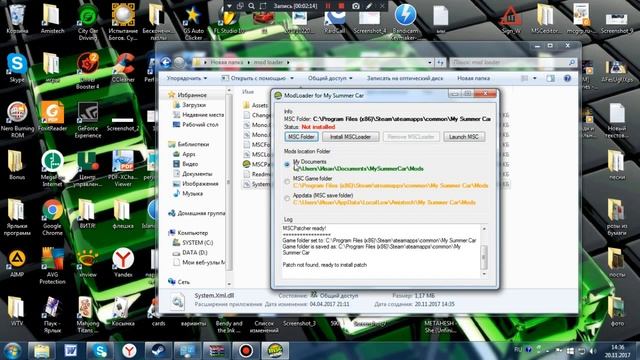
Task: Select Appdata (MSC save folder) option
Action: click(287, 198)
